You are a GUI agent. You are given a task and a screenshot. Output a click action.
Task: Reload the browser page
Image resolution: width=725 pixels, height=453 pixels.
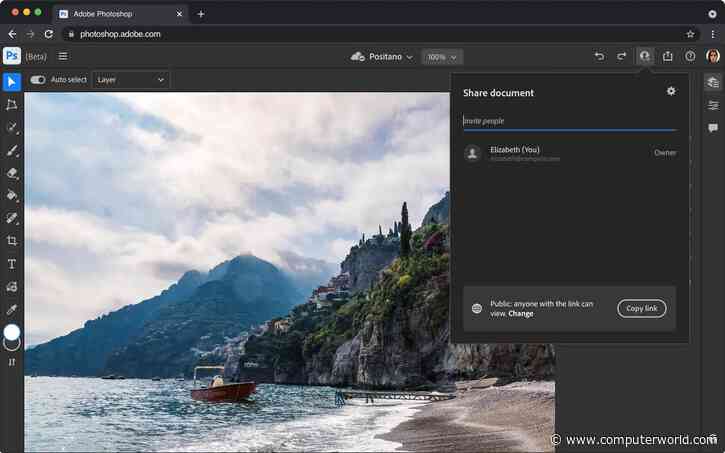tap(49, 34)
